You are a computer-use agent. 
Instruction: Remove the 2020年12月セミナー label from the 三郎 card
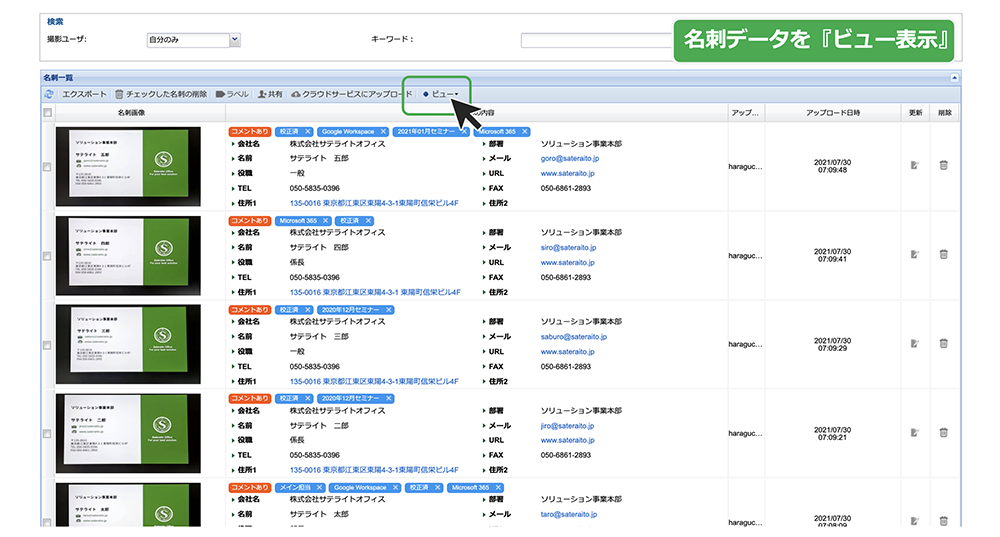pos(388,310)
